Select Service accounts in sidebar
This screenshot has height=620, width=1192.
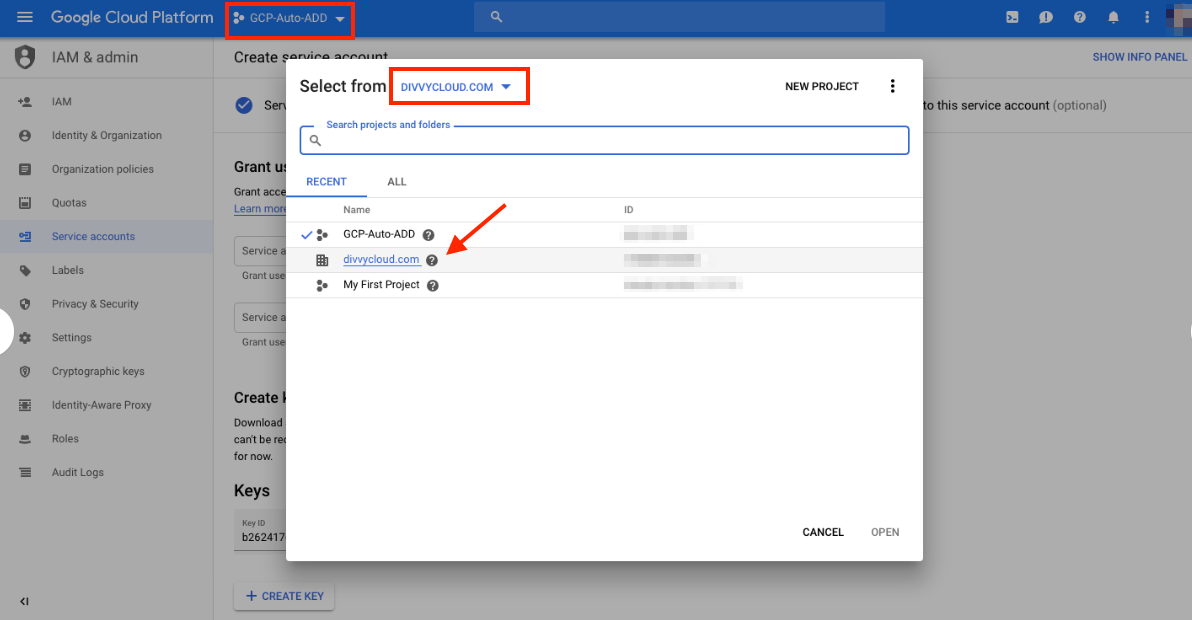tap(106, 236)
